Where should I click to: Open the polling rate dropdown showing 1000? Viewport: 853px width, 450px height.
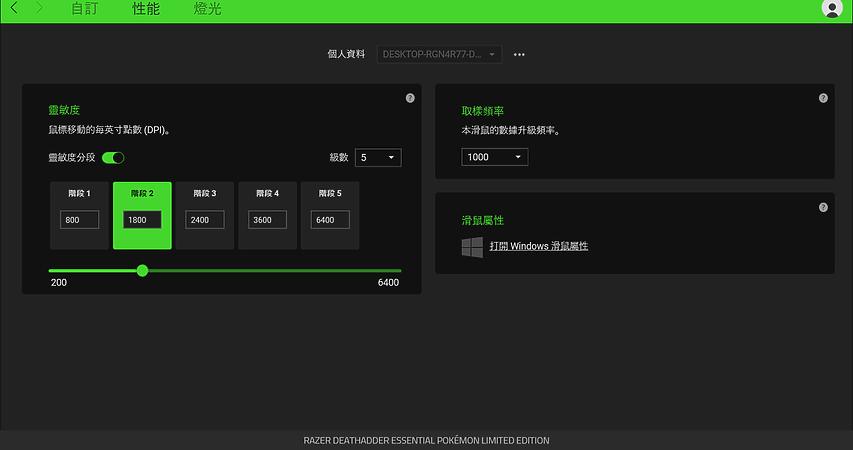click(x=495, y=157)
